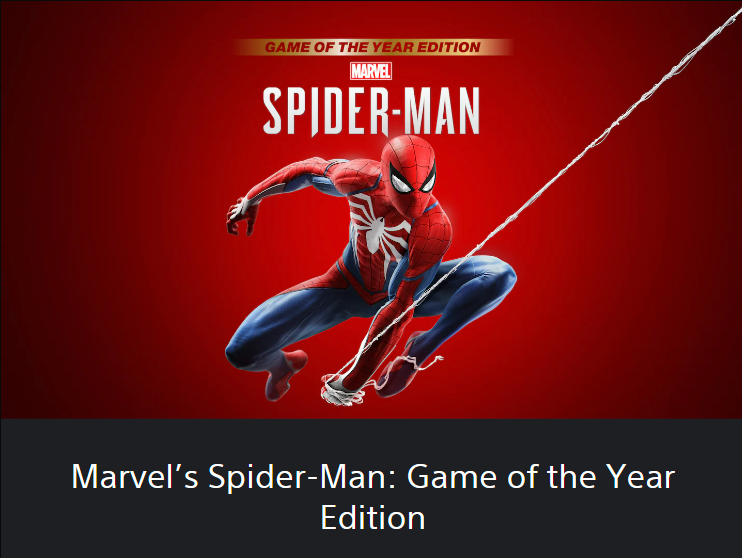Click the web wrapped around Spider-Man's hand

coord(343,390)
